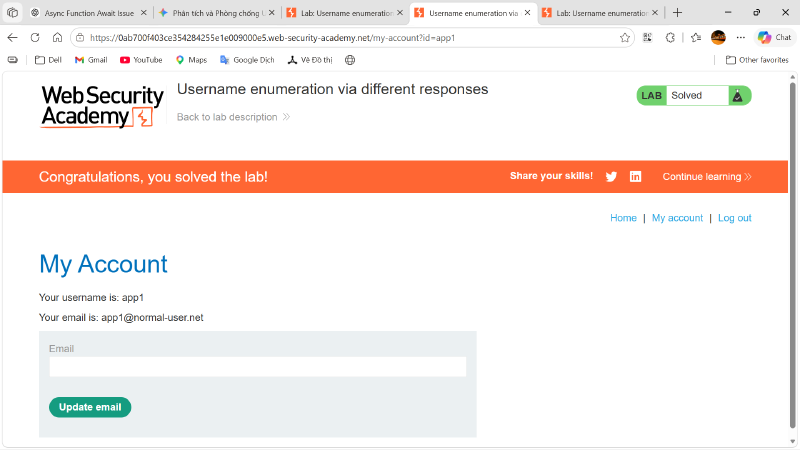800x450 pixels.
Task: Switch to Phân tích và Phòng chống tab
Action: coord(217,13)
